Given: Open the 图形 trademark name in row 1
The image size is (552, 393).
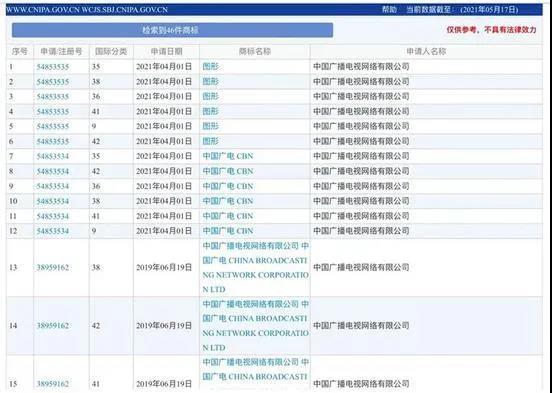Looking at the screenshot, I should (x=211, y=66).
